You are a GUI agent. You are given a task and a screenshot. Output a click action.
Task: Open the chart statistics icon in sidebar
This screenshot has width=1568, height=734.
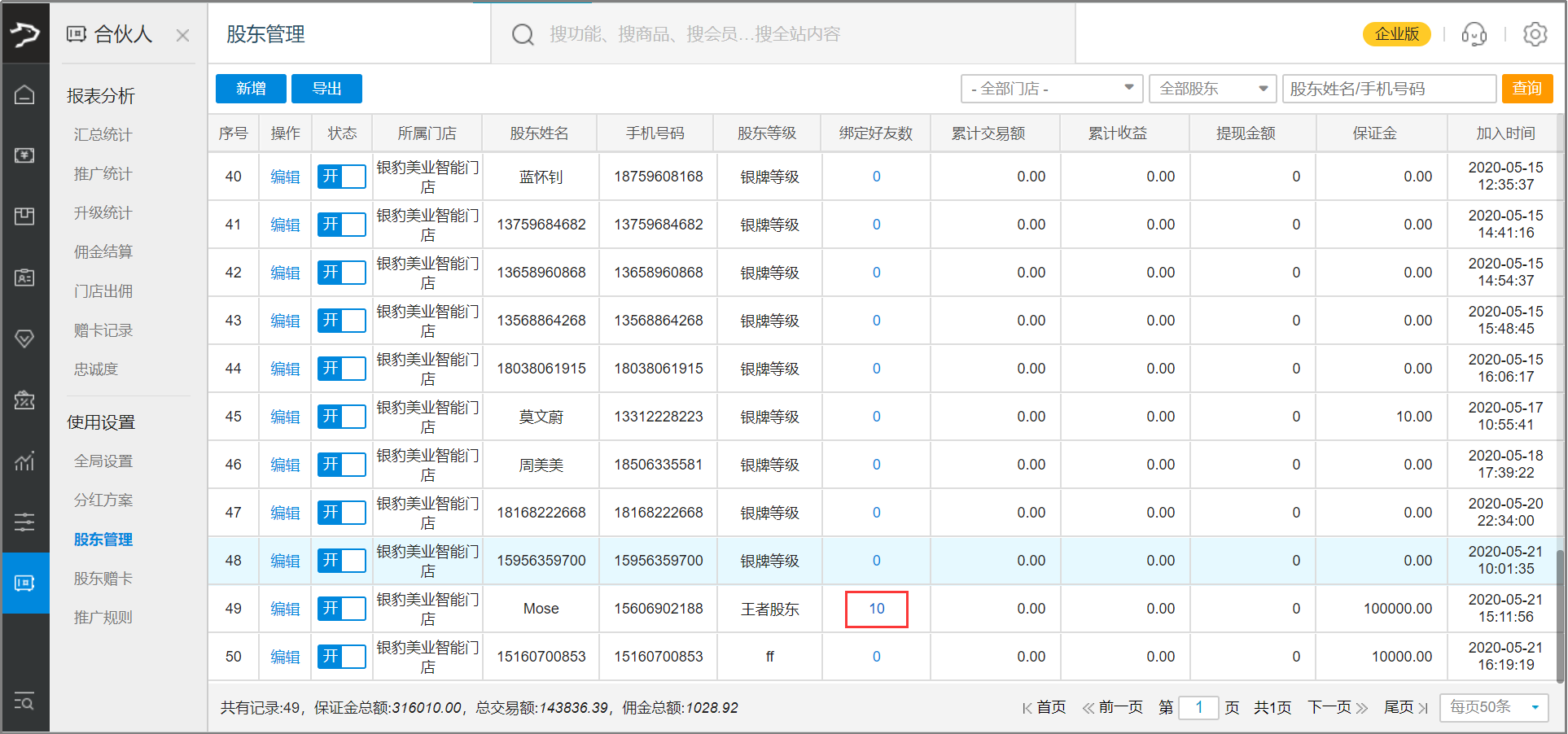[24, 461]
